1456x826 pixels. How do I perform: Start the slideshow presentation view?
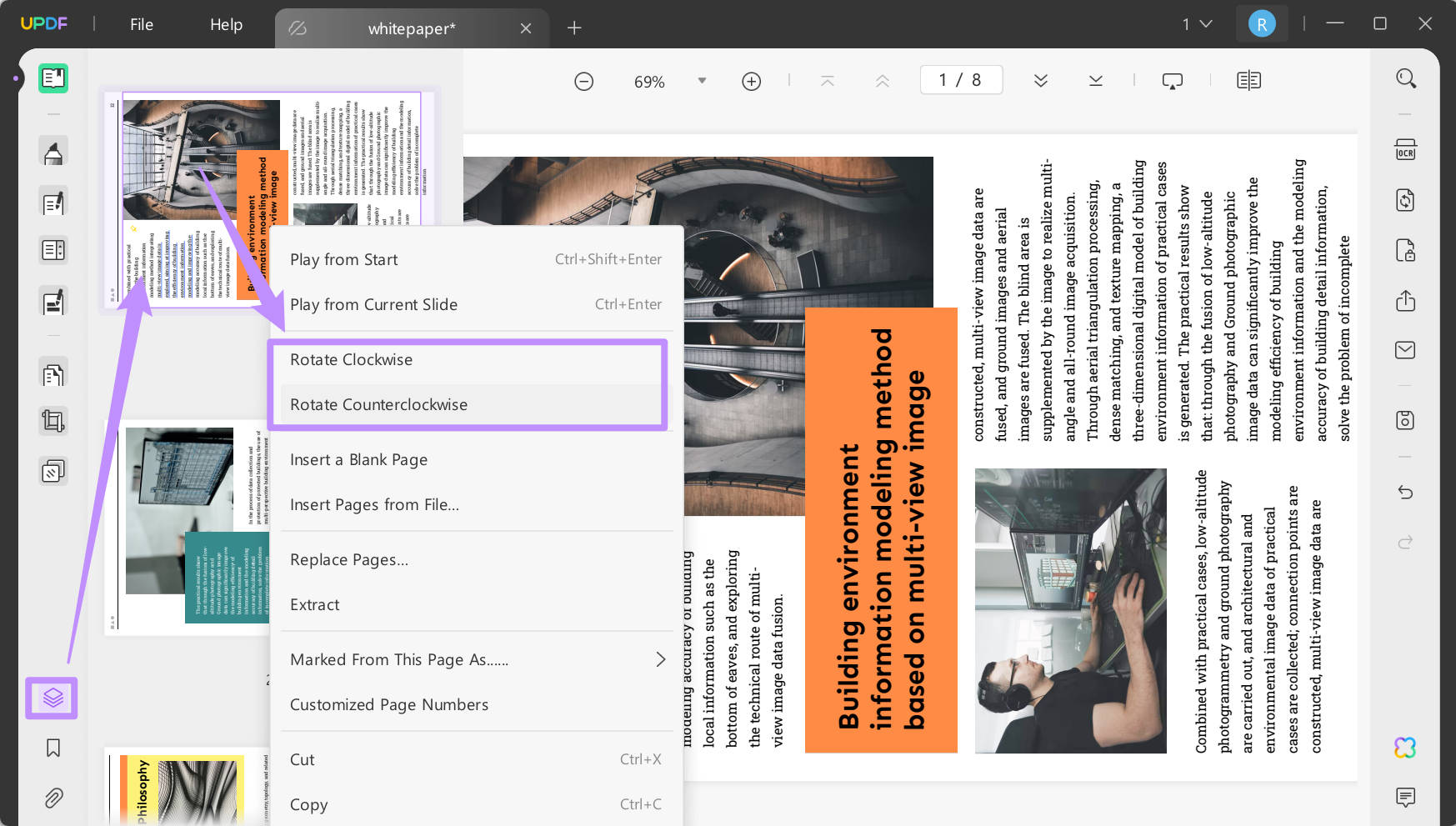[x=1172, y=80]
